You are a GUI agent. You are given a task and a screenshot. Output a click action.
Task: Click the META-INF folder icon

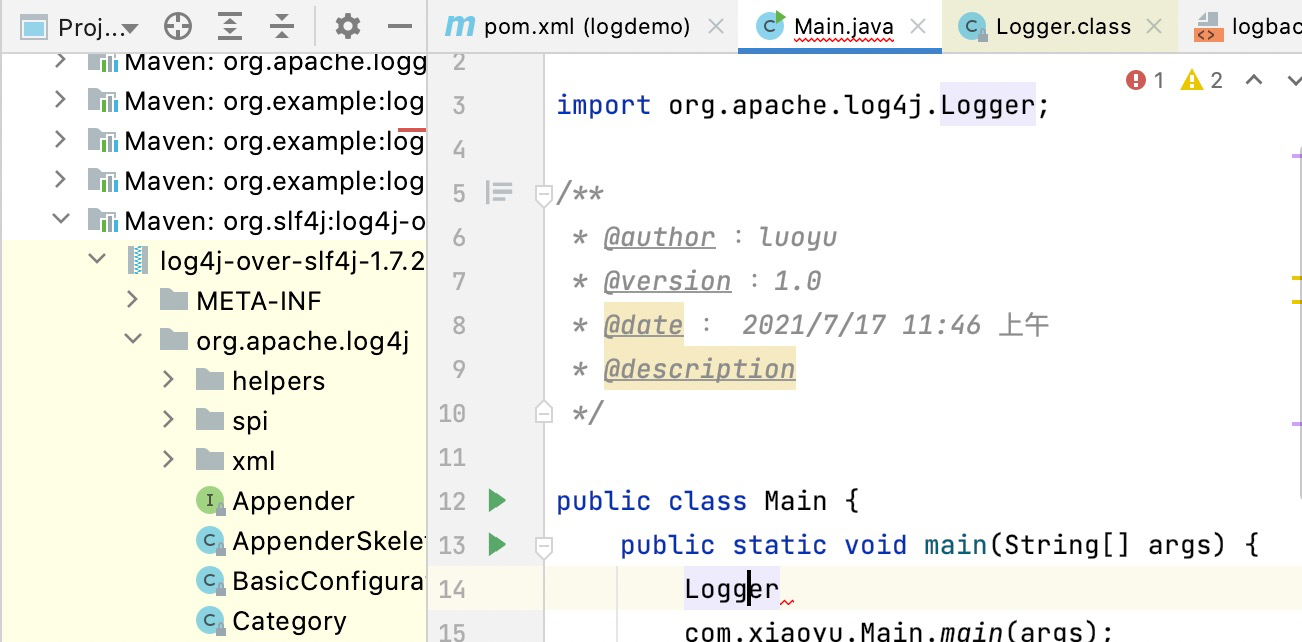tap(174, 299)
